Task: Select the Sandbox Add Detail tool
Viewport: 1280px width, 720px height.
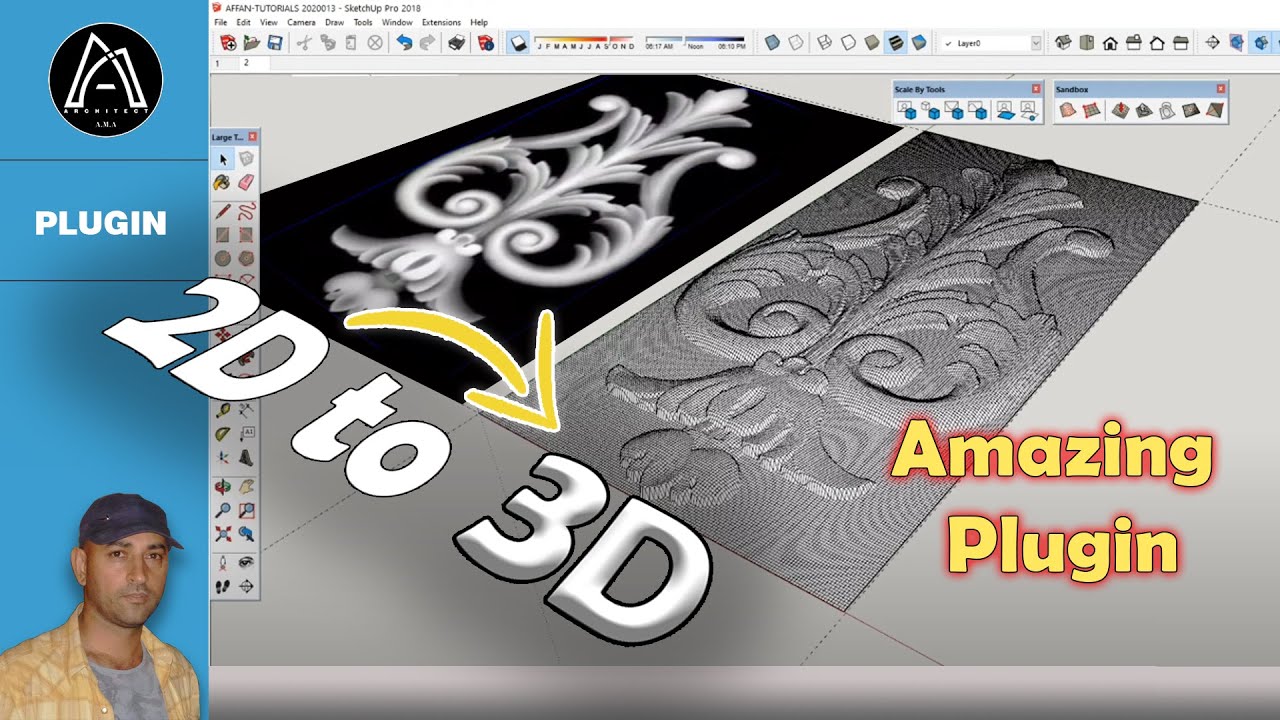Action: 1191,110
